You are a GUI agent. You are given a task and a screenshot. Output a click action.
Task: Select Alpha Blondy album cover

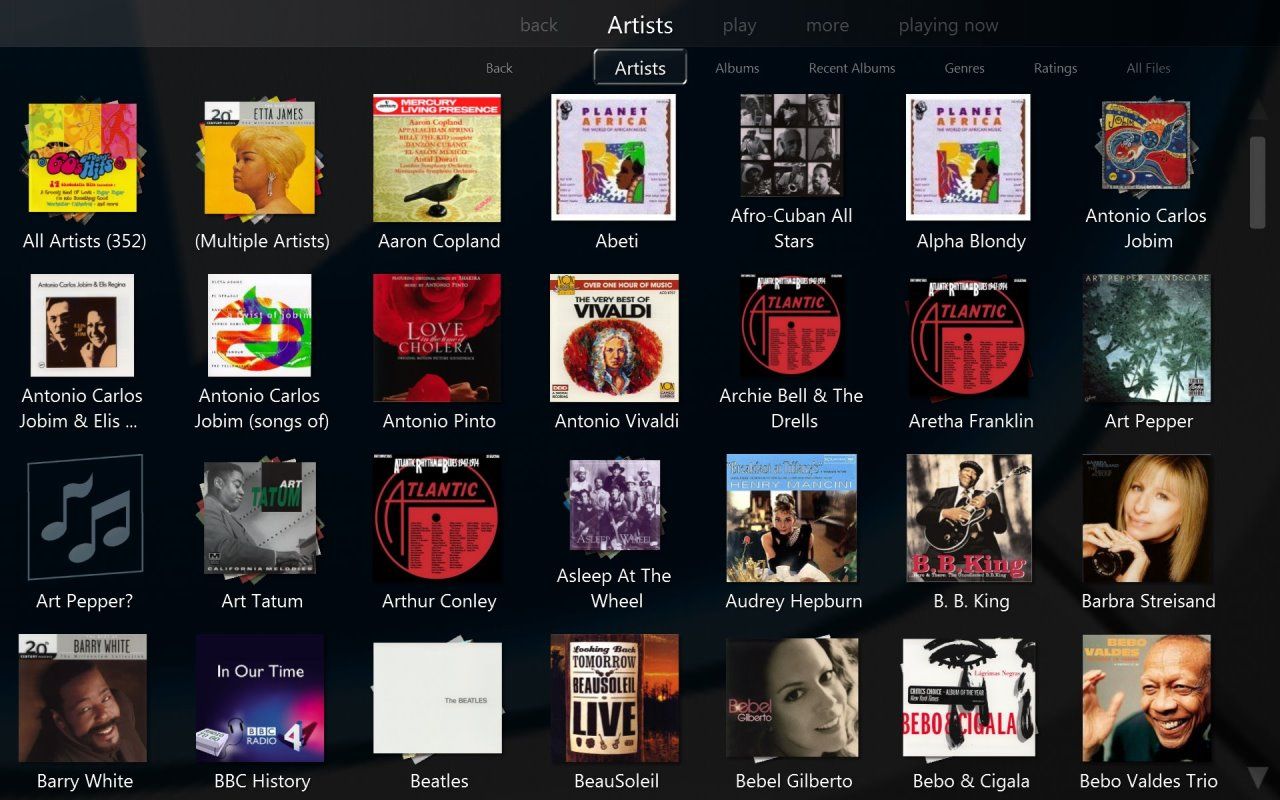pyautogui.click(x=968, y=157)
